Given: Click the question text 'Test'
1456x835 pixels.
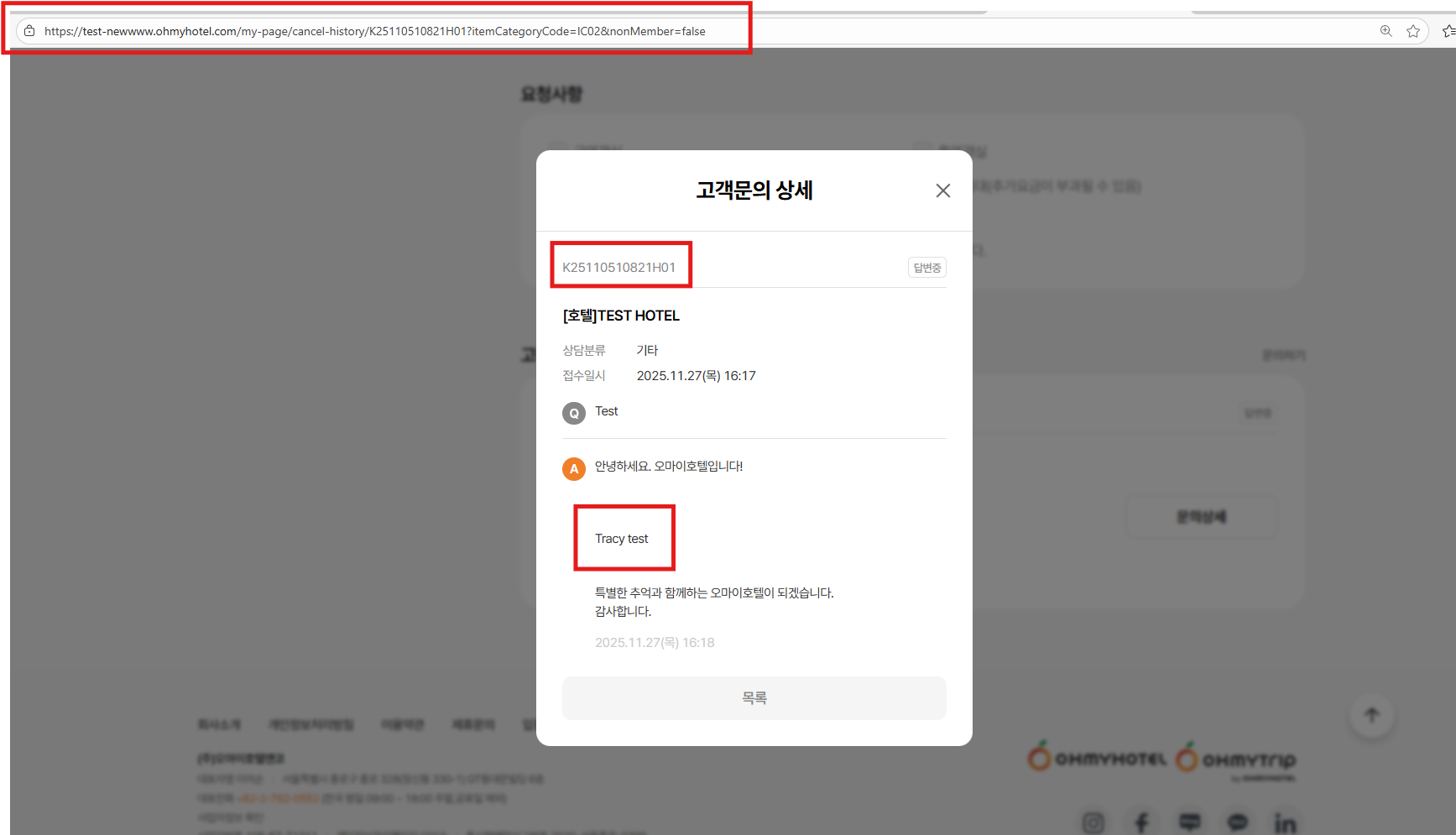Looking at the screenshot, I should [x=607, y=411].
